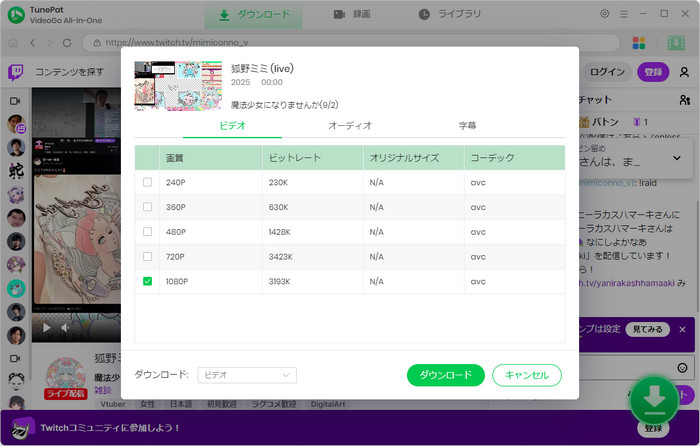
Task: Click the large green floating download button
Action: click(x=654, y=400)
